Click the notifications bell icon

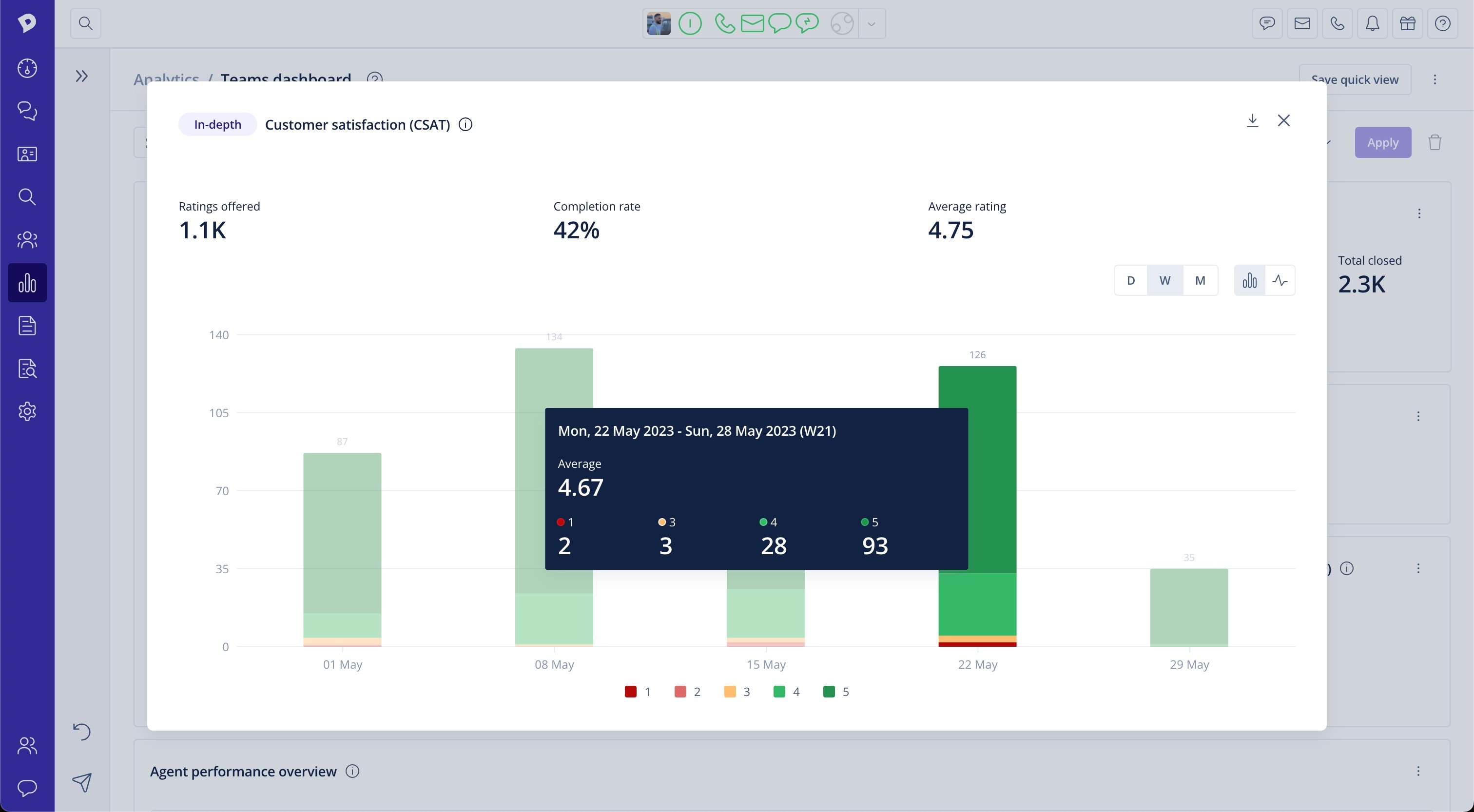tap(1372, 23)
